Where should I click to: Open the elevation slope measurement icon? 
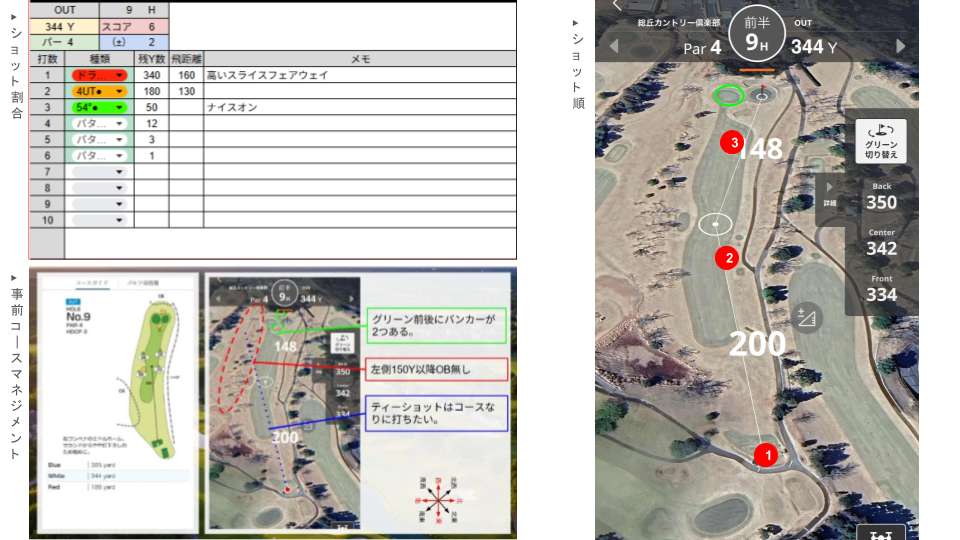coord(806,318)
